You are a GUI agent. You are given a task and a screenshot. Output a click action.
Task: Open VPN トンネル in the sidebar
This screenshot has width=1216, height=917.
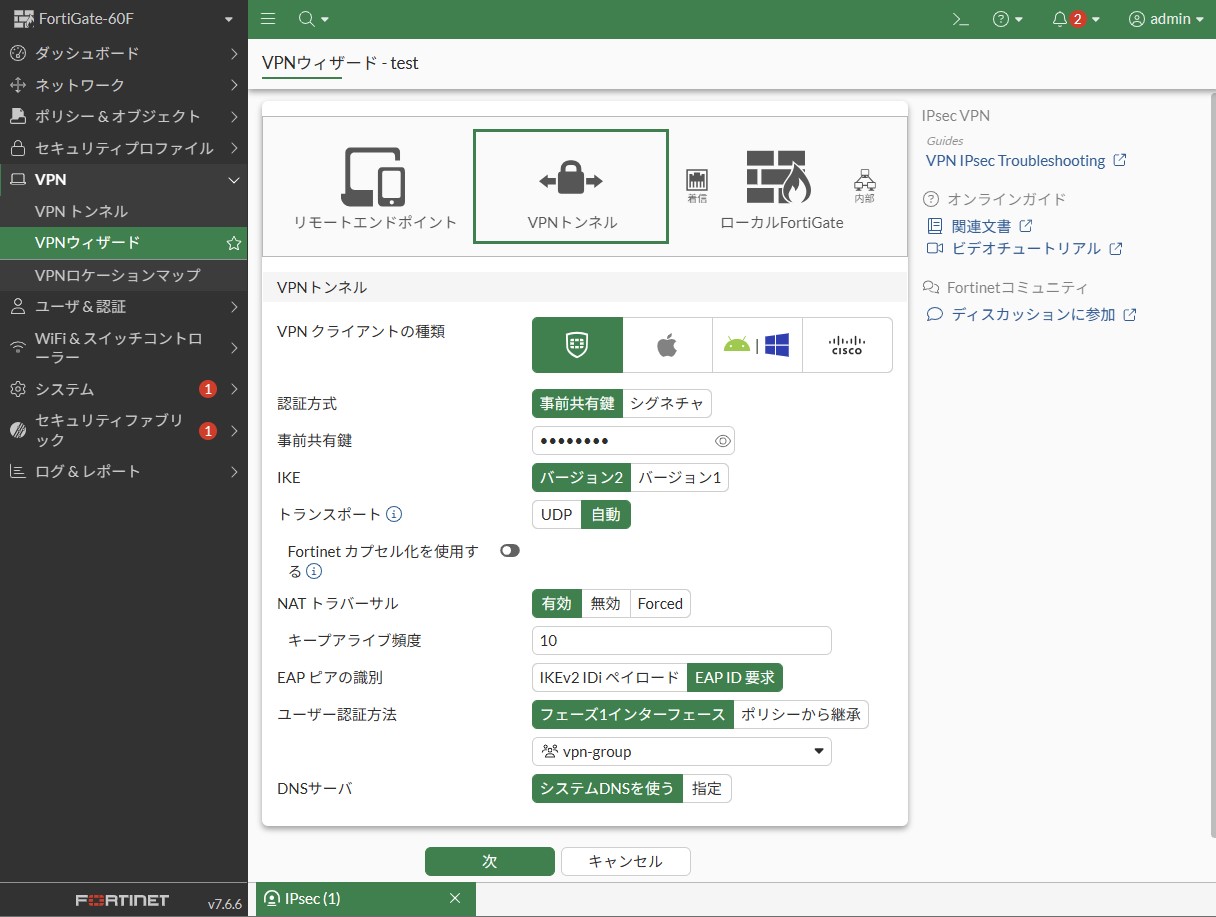(81, 211)
